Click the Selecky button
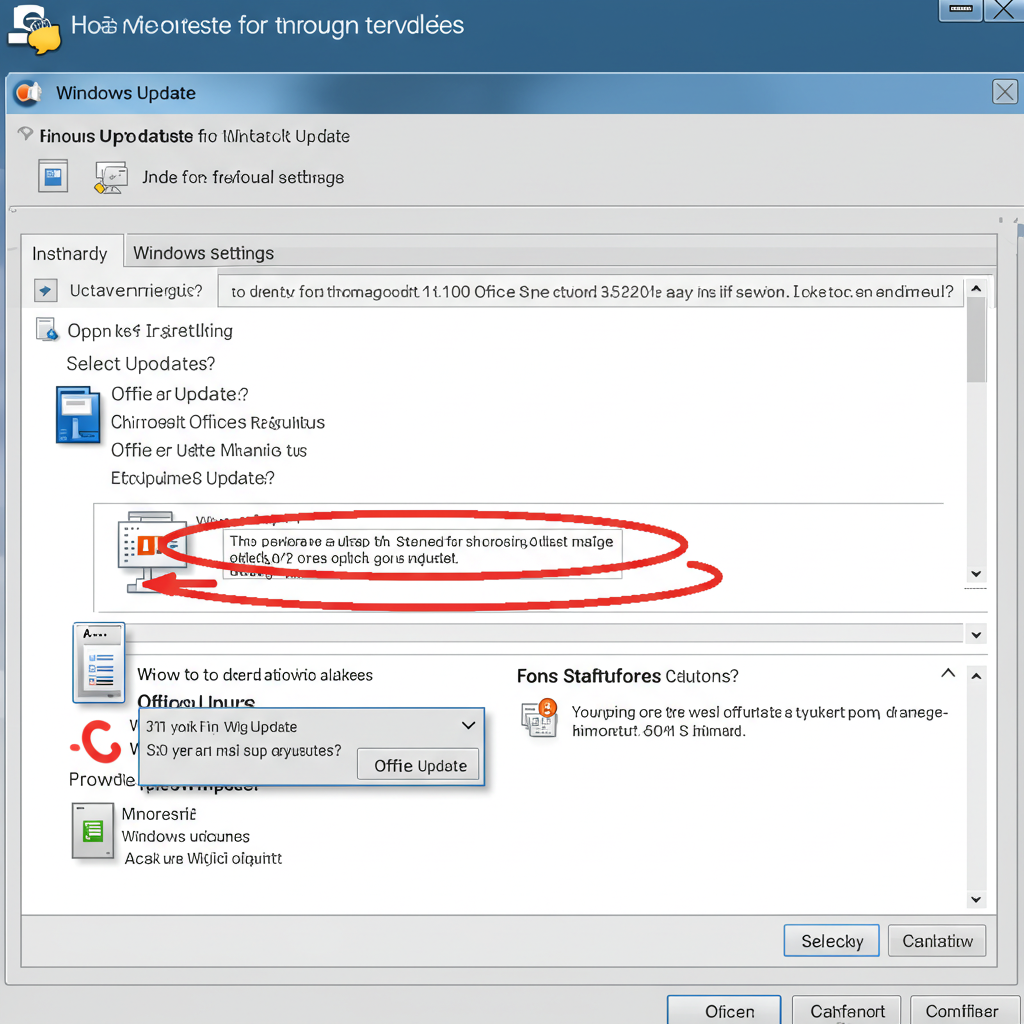 831,941
